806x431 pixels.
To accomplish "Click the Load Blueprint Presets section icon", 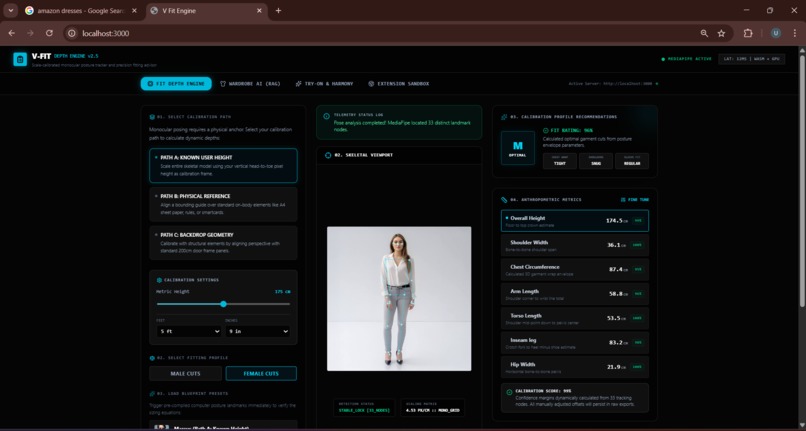I will click(x=152, y=394).
